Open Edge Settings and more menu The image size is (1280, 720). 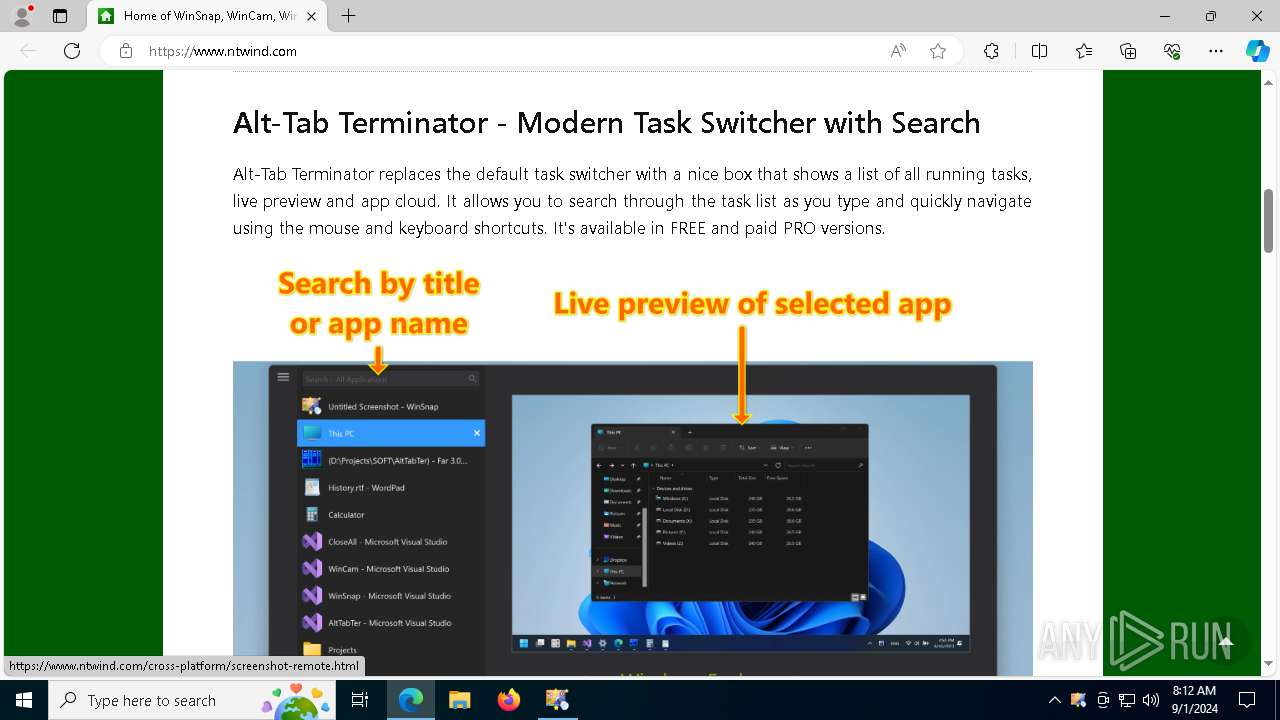point(1216,51)
